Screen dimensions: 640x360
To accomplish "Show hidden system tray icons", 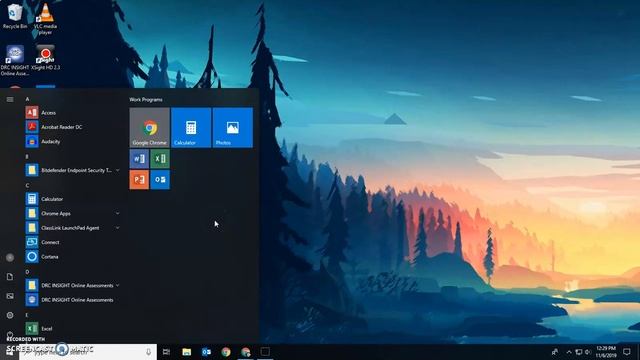I will [569, 352].
